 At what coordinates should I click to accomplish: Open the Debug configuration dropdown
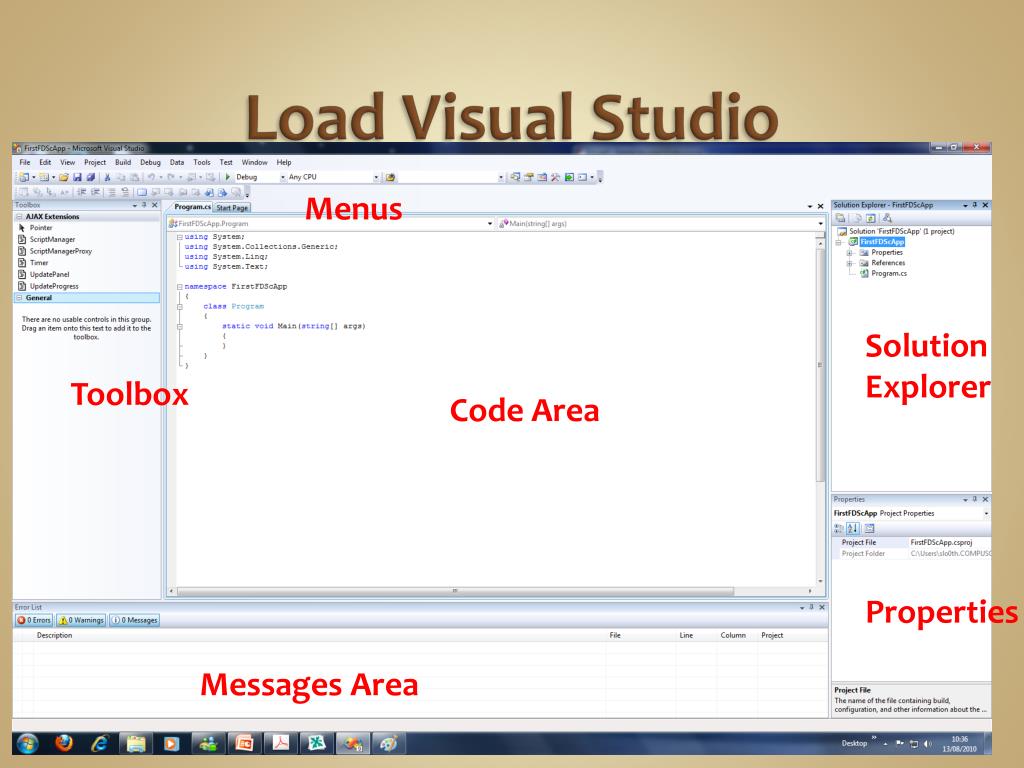point(283,177)
